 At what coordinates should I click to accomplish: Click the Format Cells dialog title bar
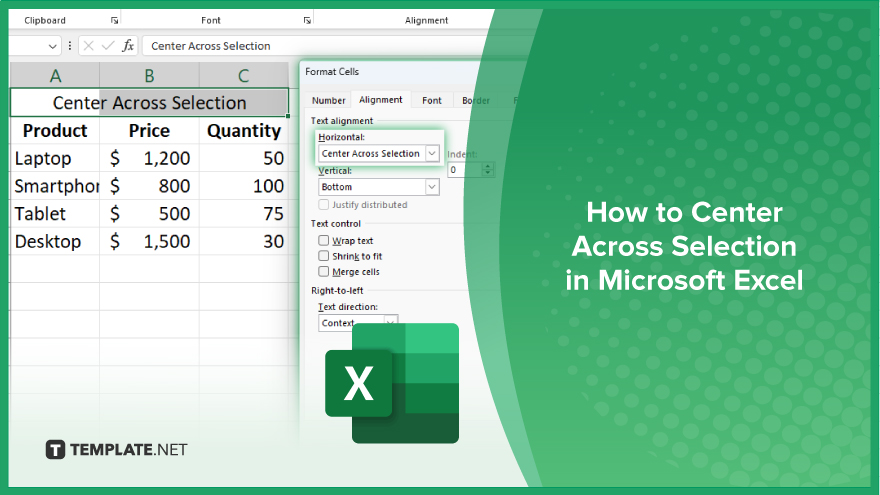393,72
